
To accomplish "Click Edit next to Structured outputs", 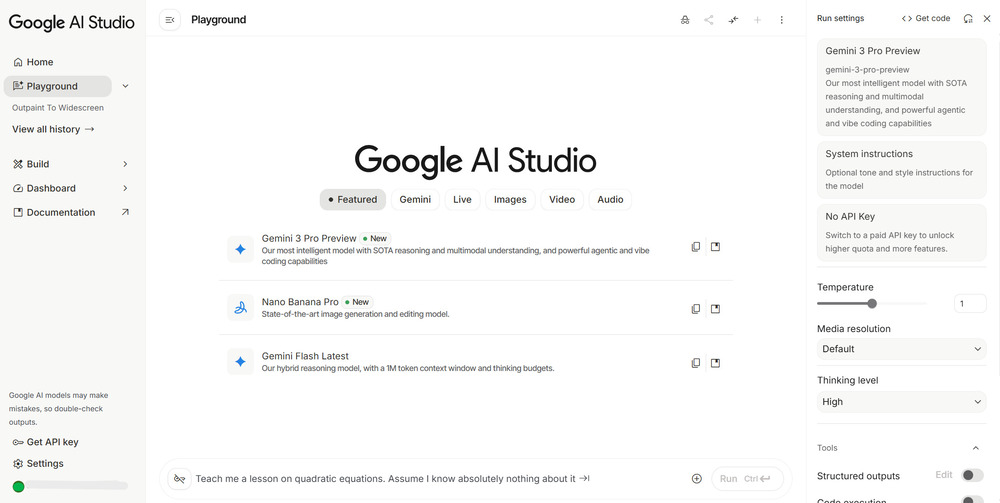I will pyautogui.click(x=944, y=475).
